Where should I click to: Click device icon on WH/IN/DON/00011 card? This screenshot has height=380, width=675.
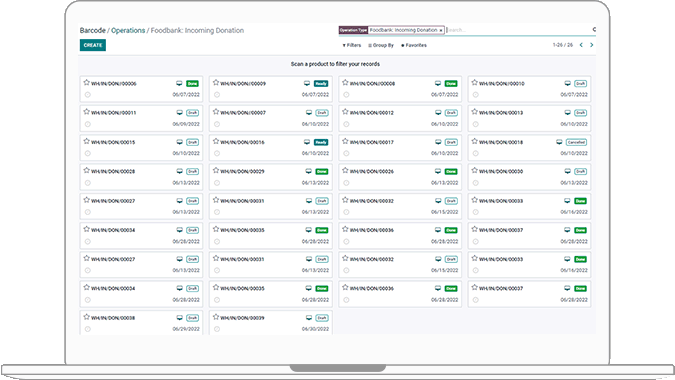tap(180, 113)
